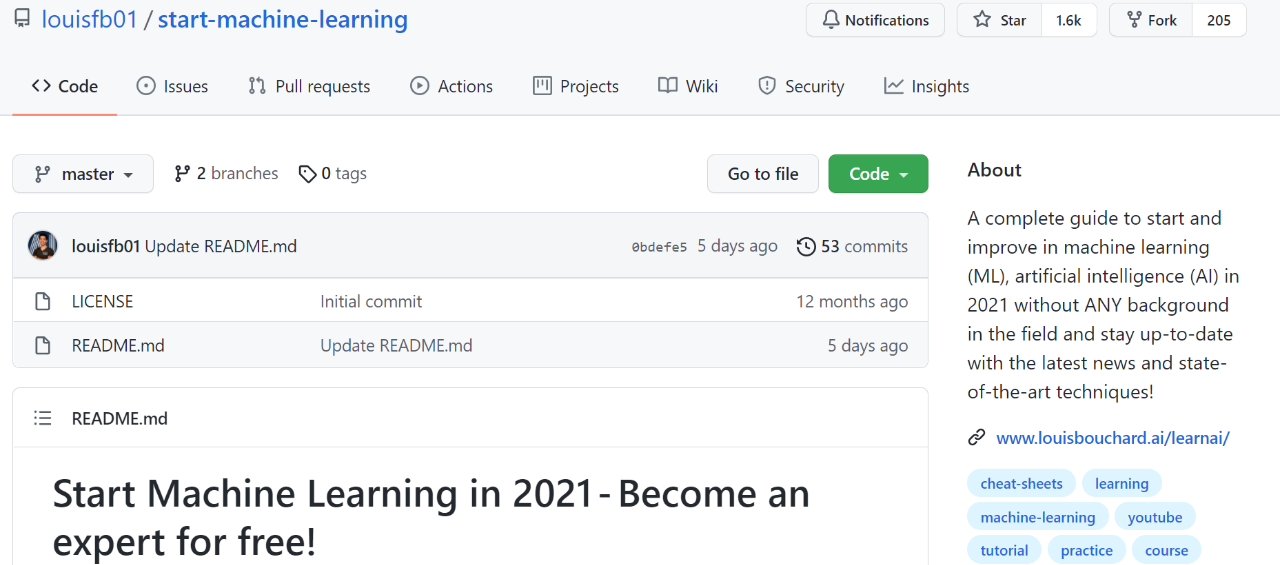Click the branches icon beside 2 branches
This screenshot has height=565, width=1280.
182,174
